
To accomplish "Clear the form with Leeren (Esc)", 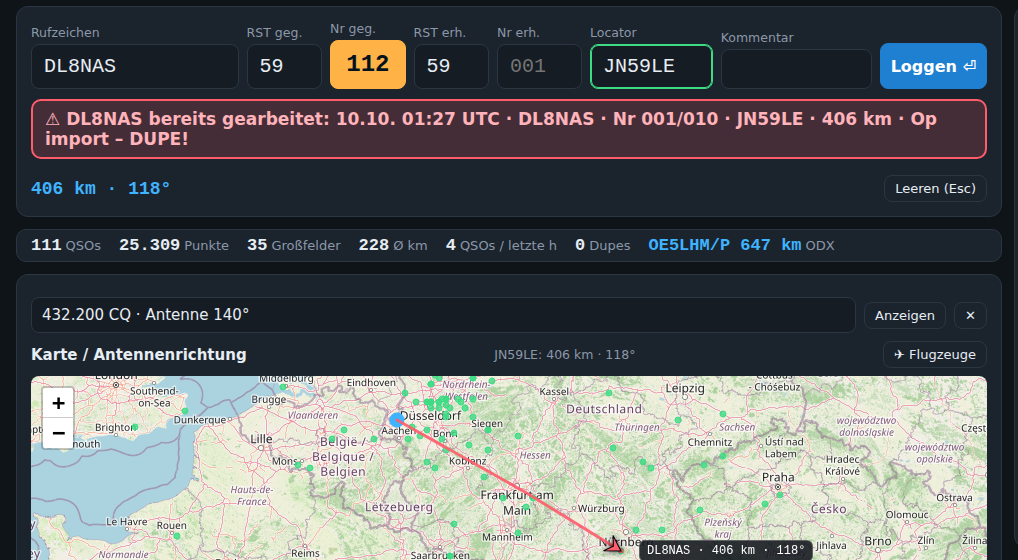I will [x=935, y=189].
